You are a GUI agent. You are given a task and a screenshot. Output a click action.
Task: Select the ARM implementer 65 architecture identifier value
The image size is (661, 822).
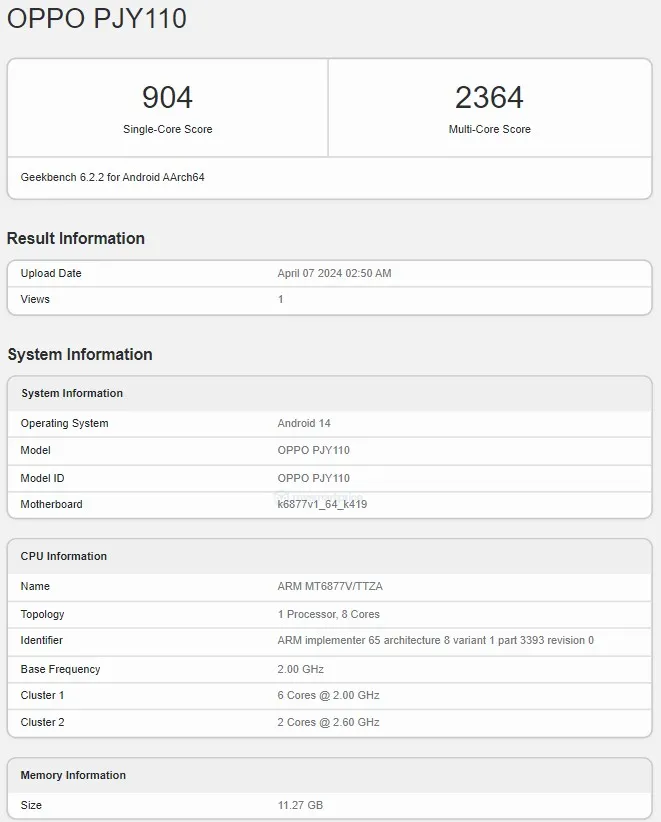point(436,640)
